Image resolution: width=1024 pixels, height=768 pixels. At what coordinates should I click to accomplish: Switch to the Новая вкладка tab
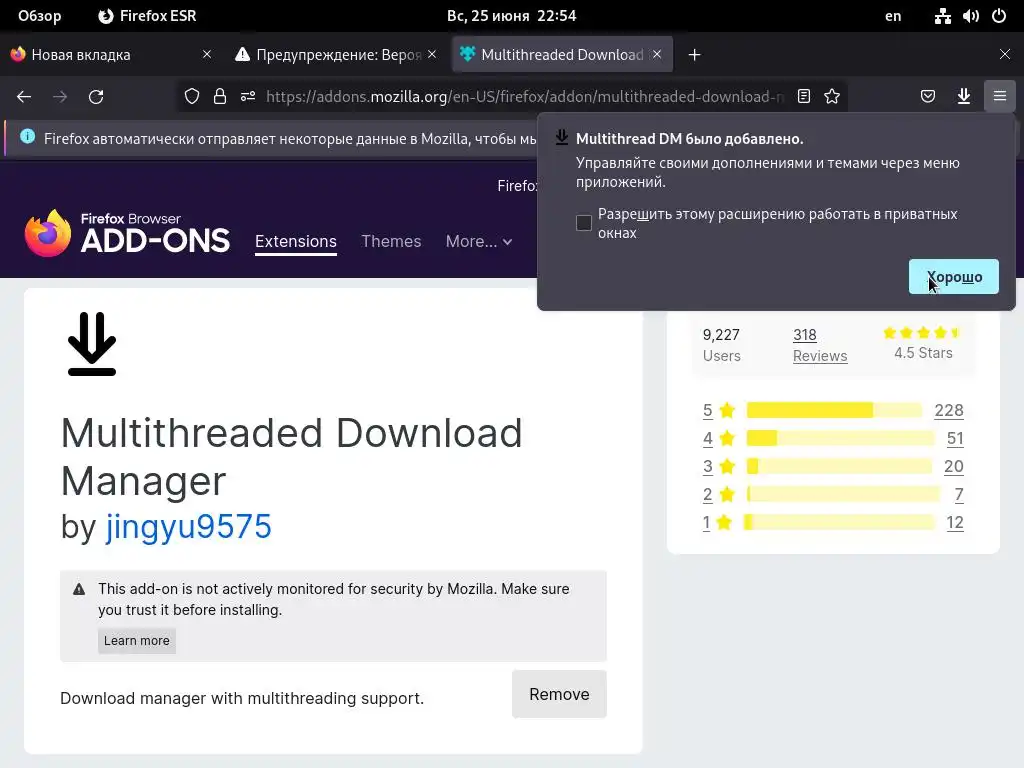click(x=111, y=55)
